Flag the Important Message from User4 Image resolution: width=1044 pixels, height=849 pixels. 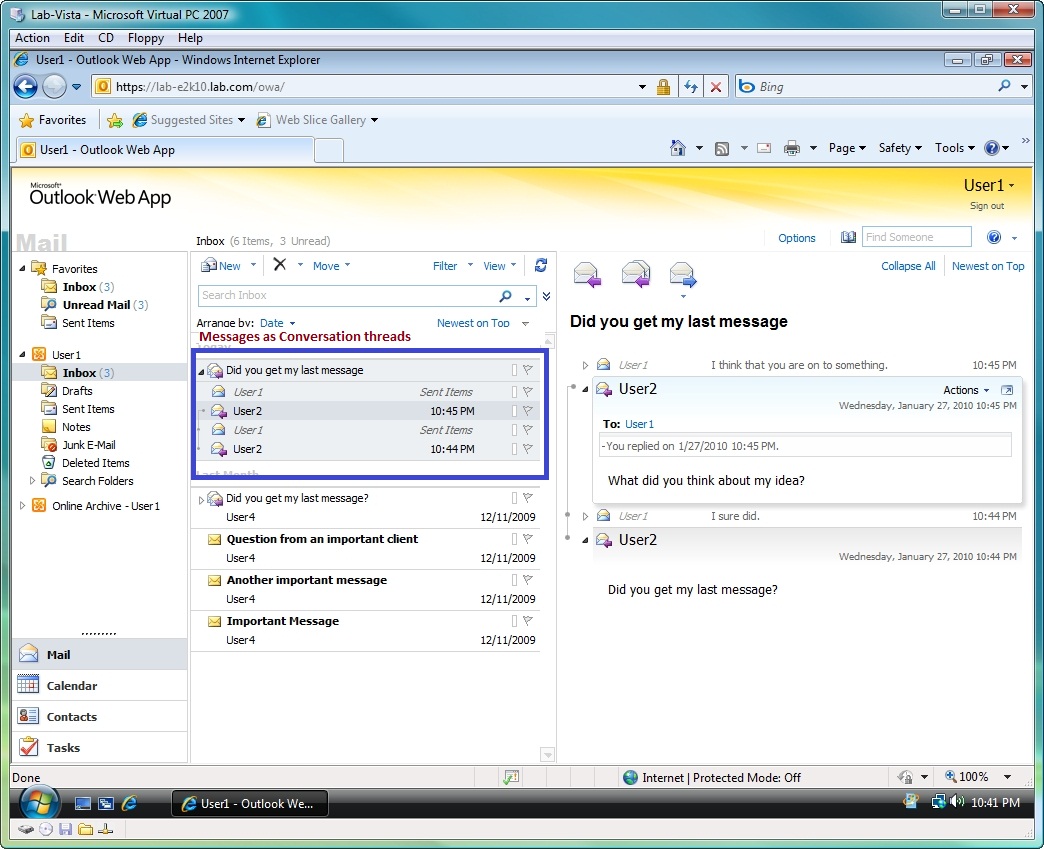pyautogui.click(x=528, y=620)
